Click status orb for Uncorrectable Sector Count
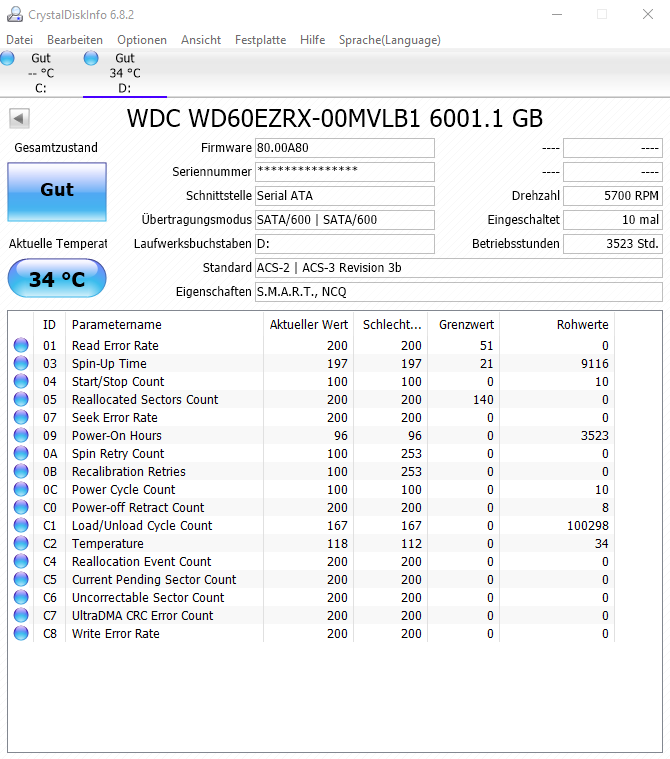 pyautogui.click(x=21, y=597)
